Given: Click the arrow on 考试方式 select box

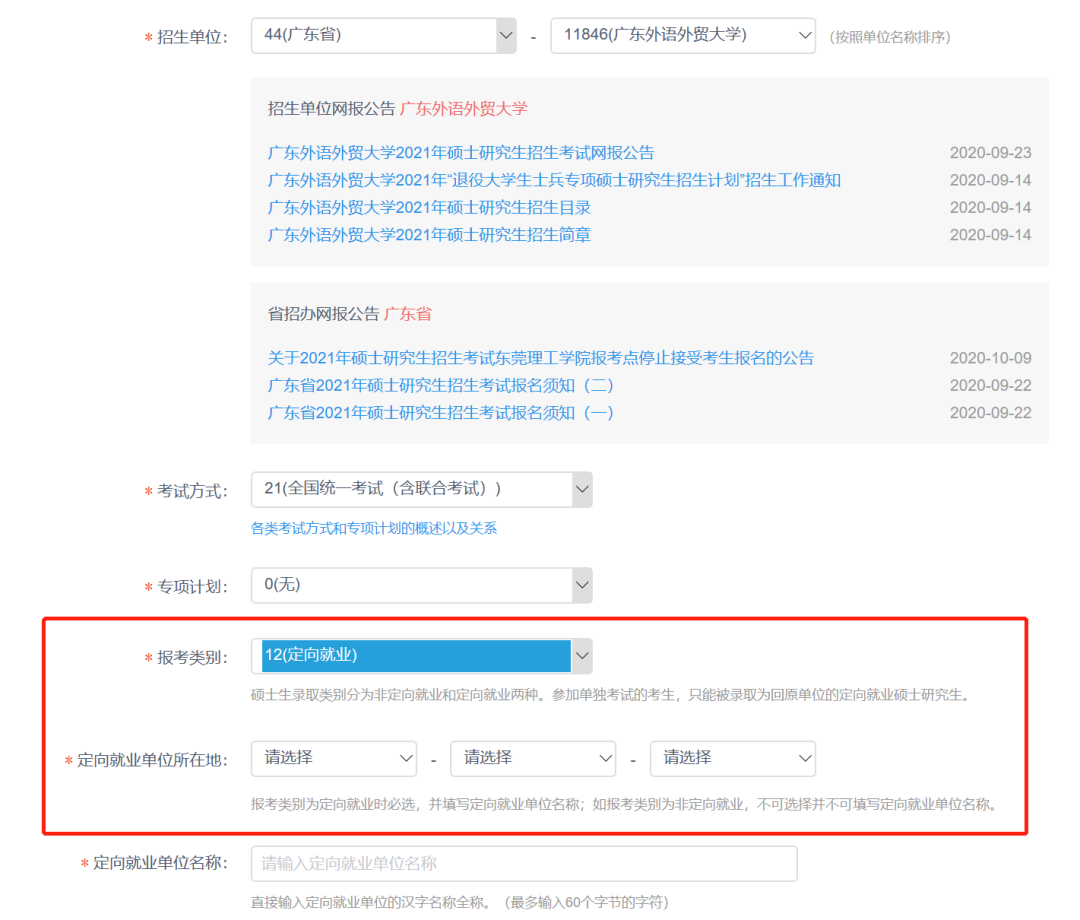Looking at the screenshot, I should pyautogui.click(x=581, y=490).
